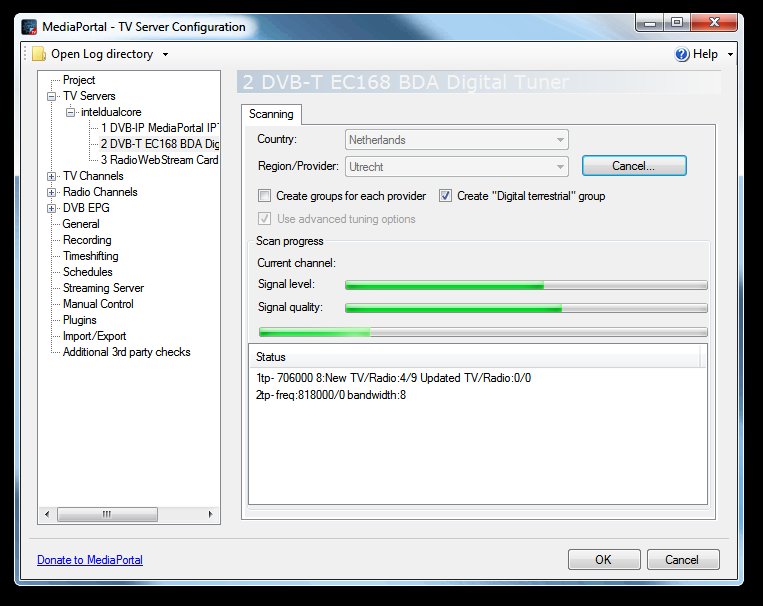Open the Country dropdown showing Netherlands
The height and width of the screenshot is (606, 763).
[456, 140]
